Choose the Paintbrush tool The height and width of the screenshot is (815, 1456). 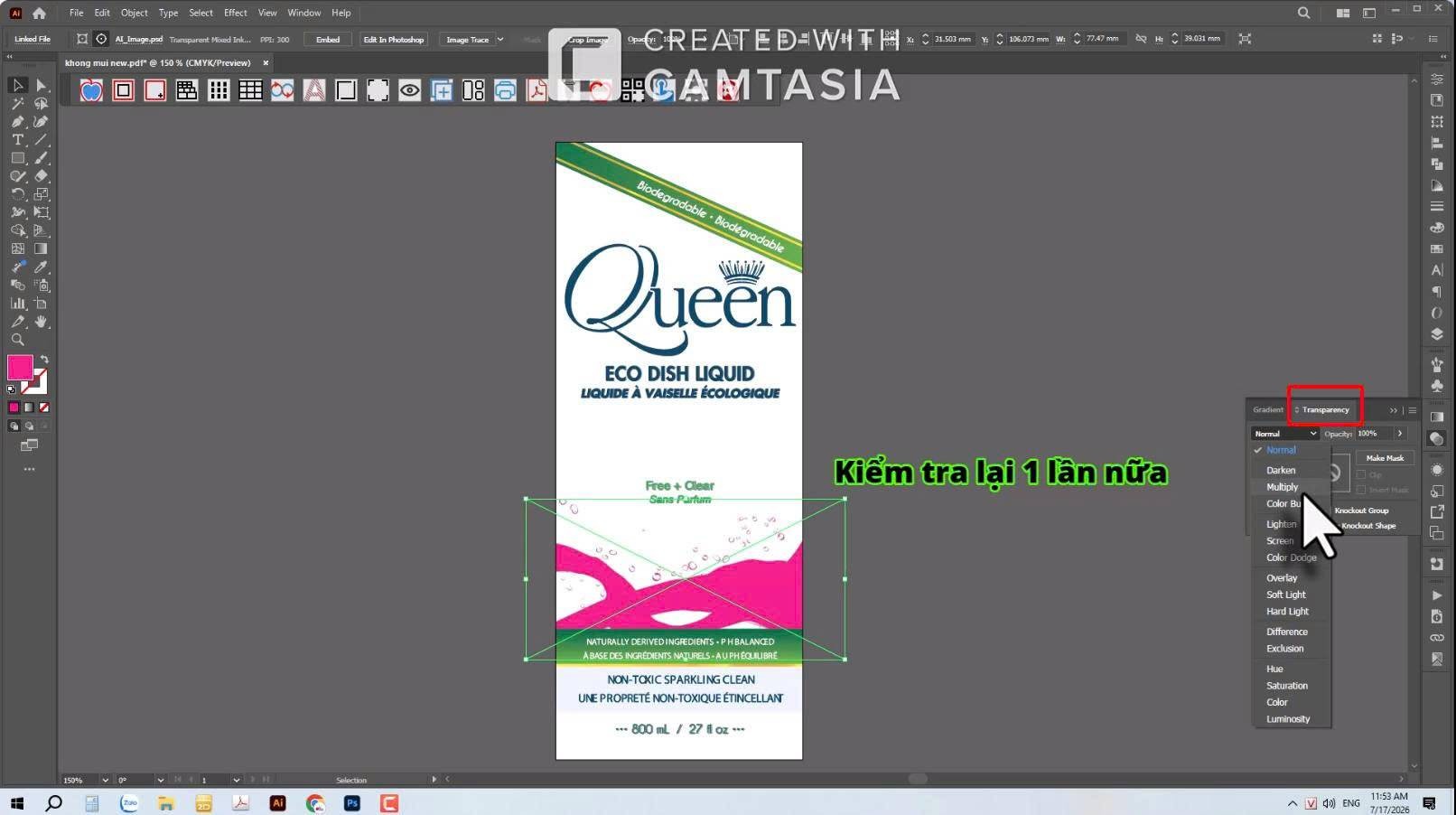coord(41,158)
